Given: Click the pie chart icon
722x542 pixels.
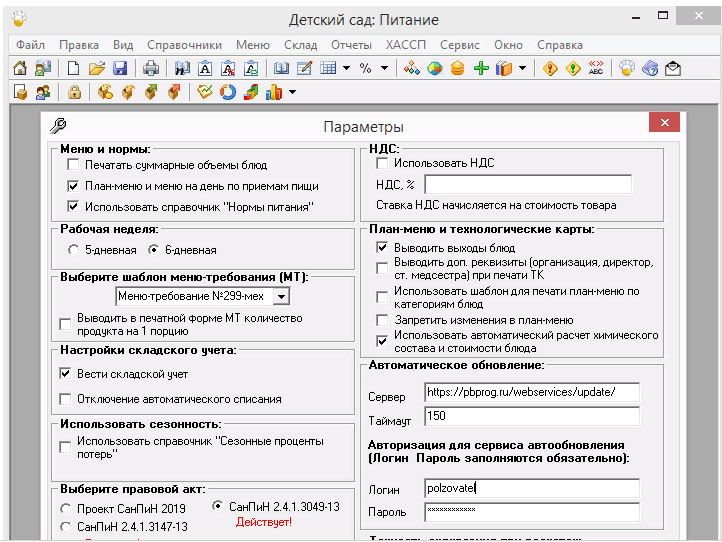Looking at the screenshot, I should (x=435, y=69).
